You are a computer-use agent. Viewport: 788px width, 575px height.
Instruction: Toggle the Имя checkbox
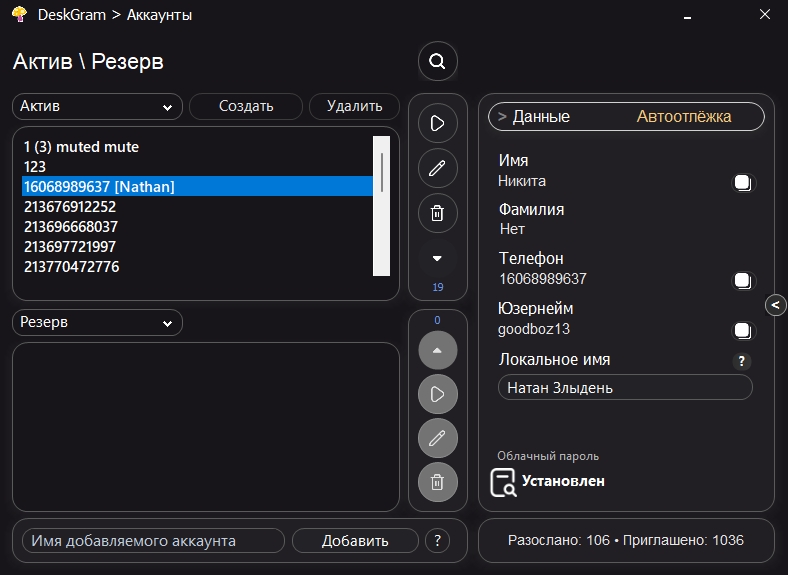point(743,182)
